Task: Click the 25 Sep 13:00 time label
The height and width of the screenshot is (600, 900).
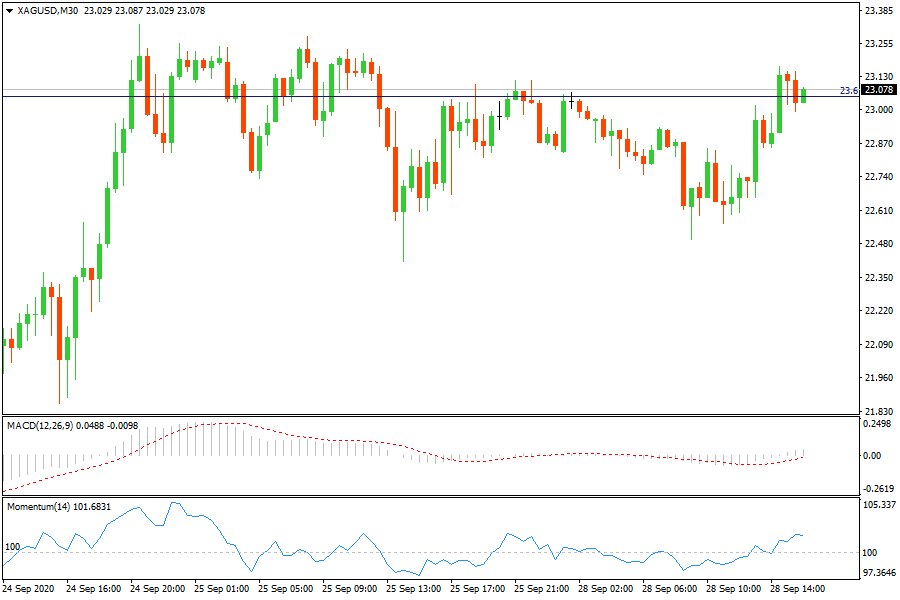Action: [417, 589]
